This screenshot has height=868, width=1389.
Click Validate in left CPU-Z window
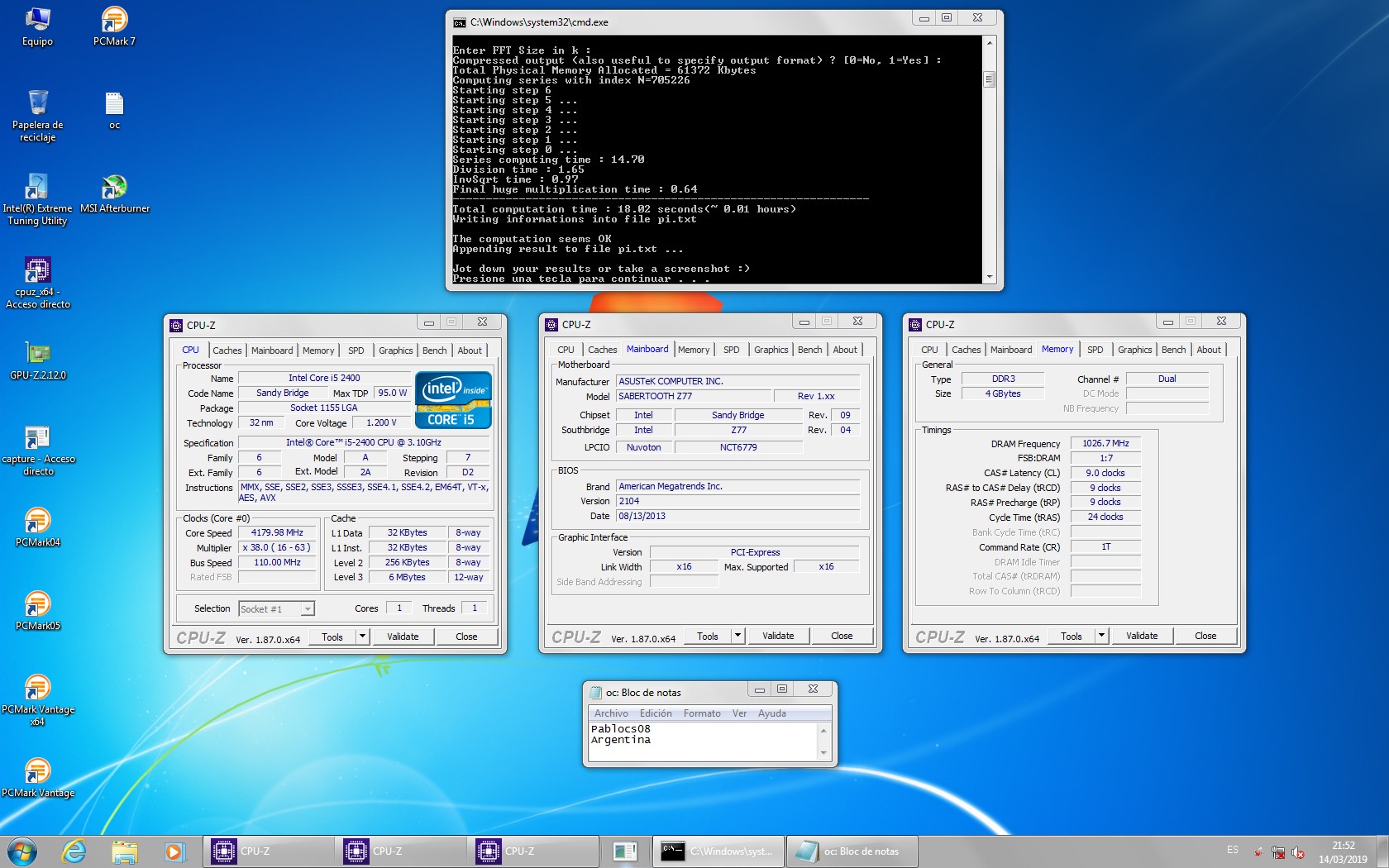point(403,637)
